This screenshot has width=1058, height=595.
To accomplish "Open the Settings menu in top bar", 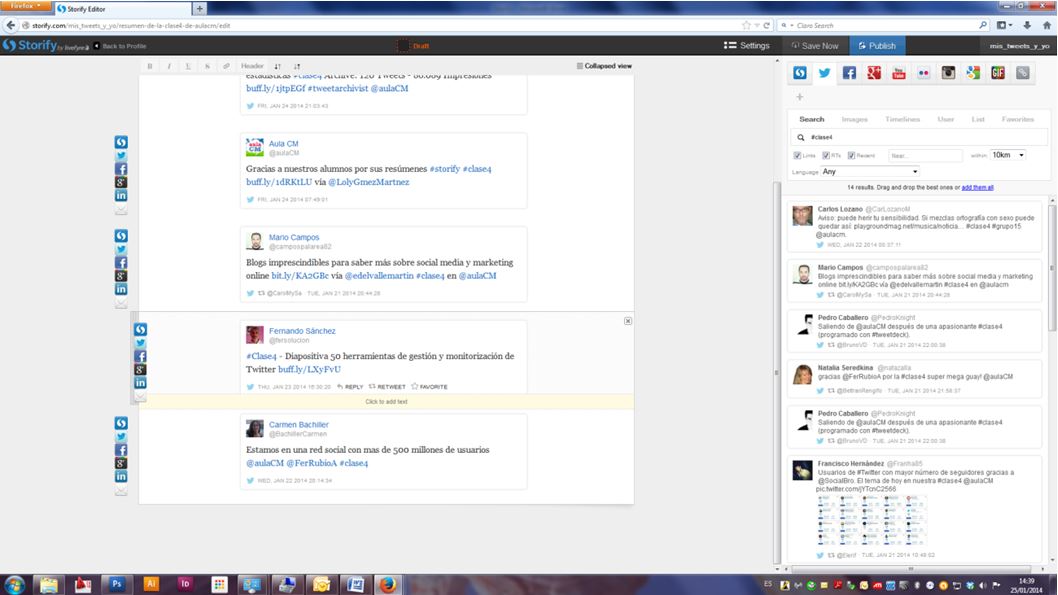I will click(x=747, y=46).
